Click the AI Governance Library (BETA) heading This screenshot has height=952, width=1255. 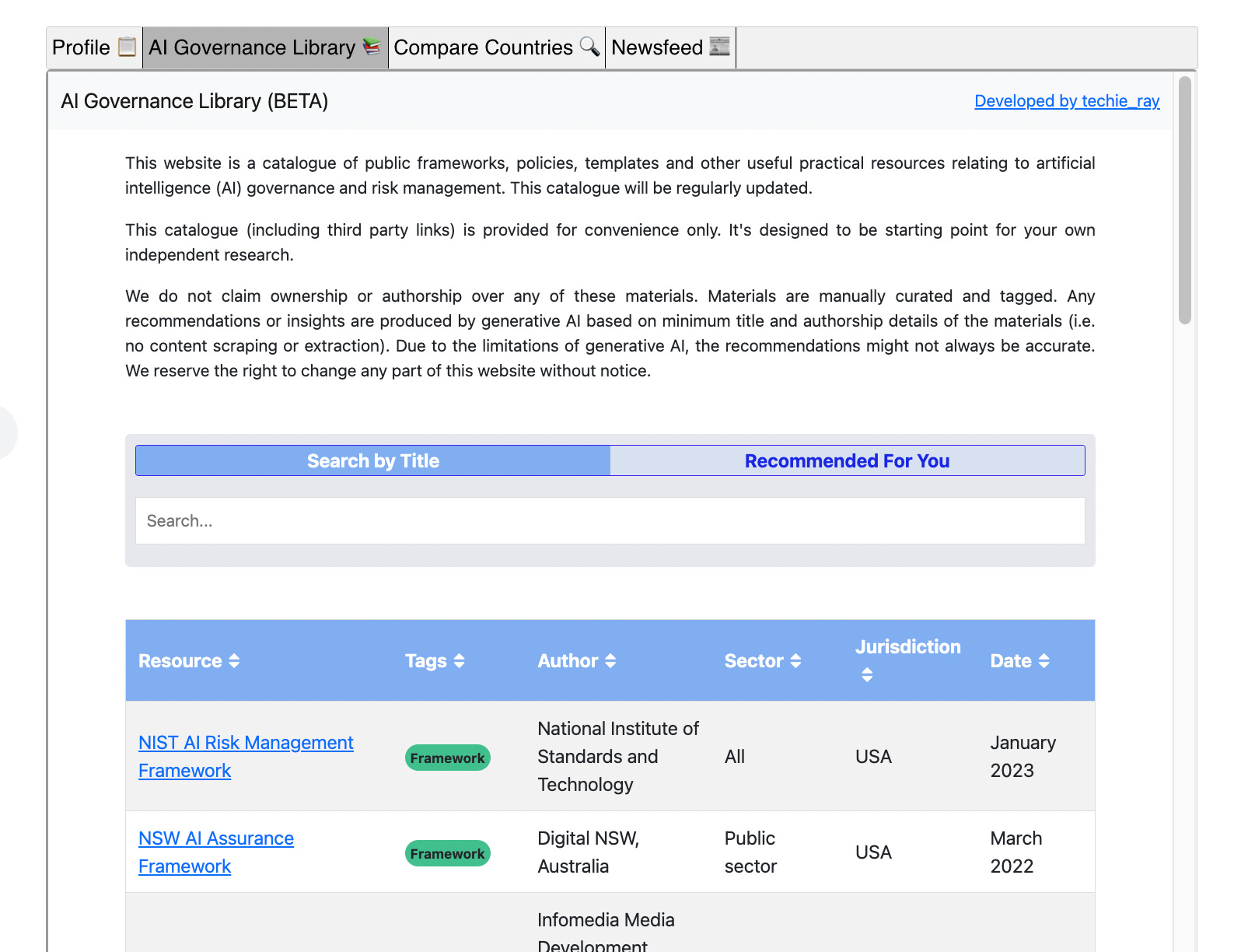(194, 101)
